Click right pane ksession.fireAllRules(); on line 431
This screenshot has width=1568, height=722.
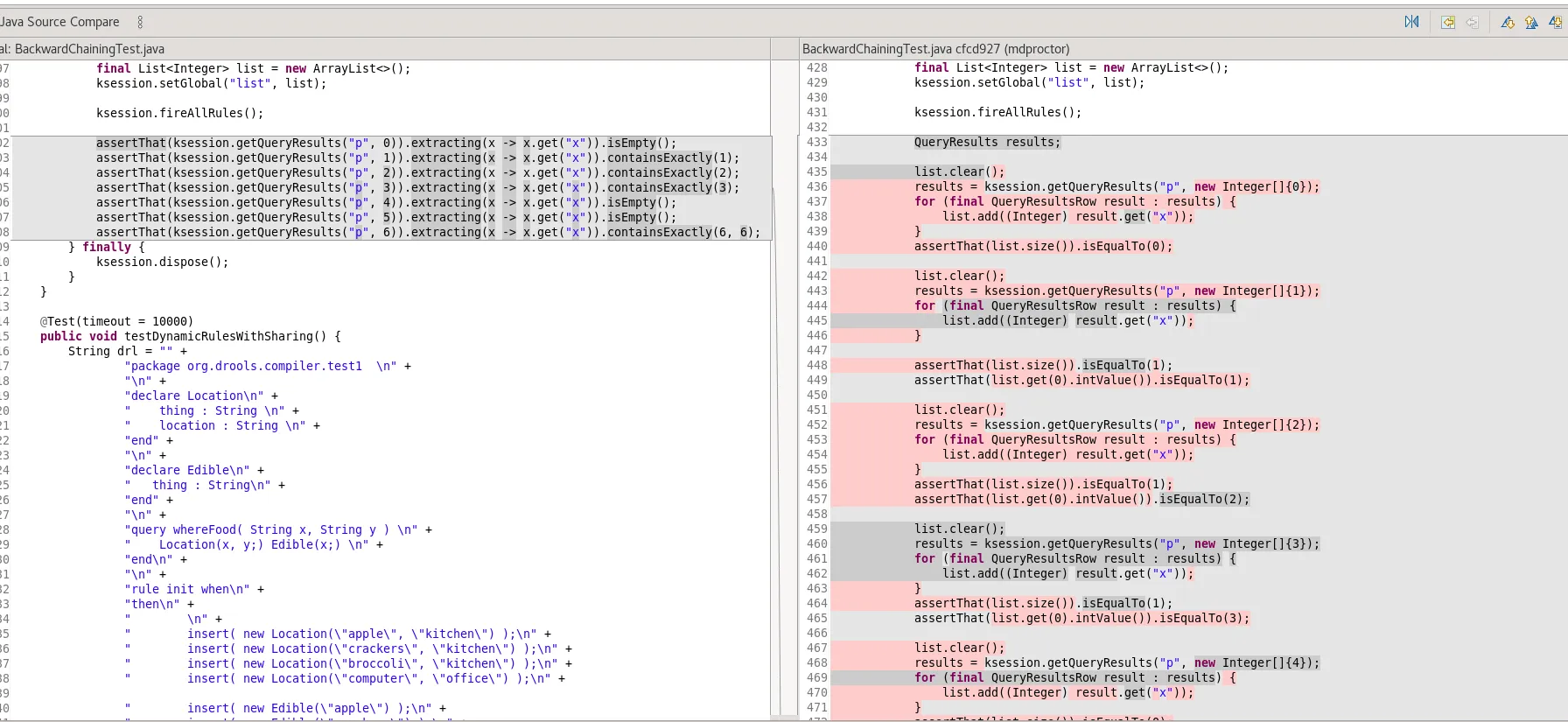(x=998, y=112)
